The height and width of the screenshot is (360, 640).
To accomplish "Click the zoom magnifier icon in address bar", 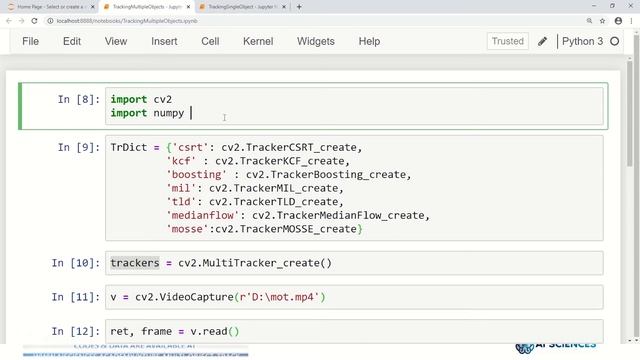I will point(589,21).
